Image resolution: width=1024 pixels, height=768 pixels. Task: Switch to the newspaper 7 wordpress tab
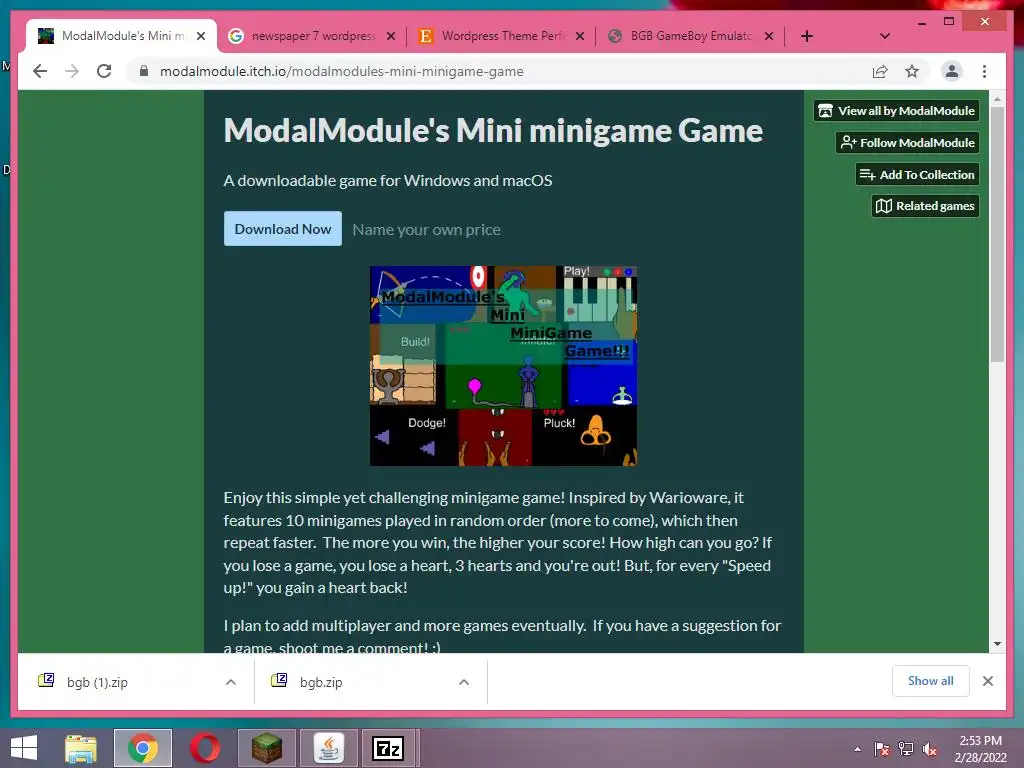point(312,36)
